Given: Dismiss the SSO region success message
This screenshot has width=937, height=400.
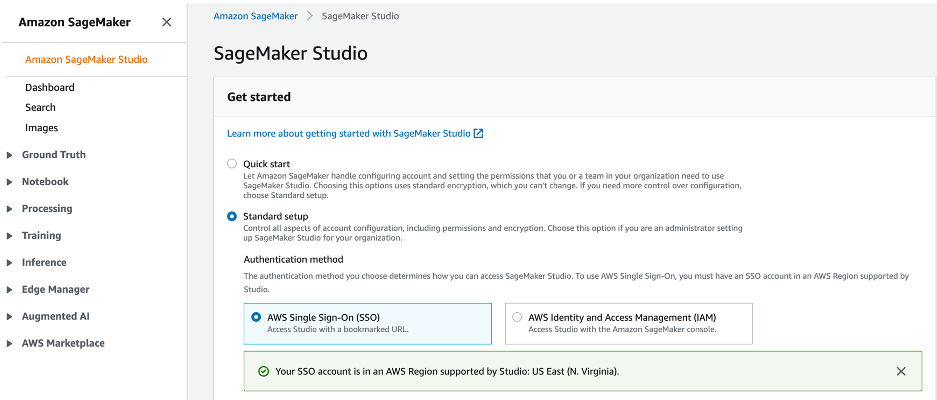Looking at the screenshot, I should pyautogui.click(x=901, y=371).
